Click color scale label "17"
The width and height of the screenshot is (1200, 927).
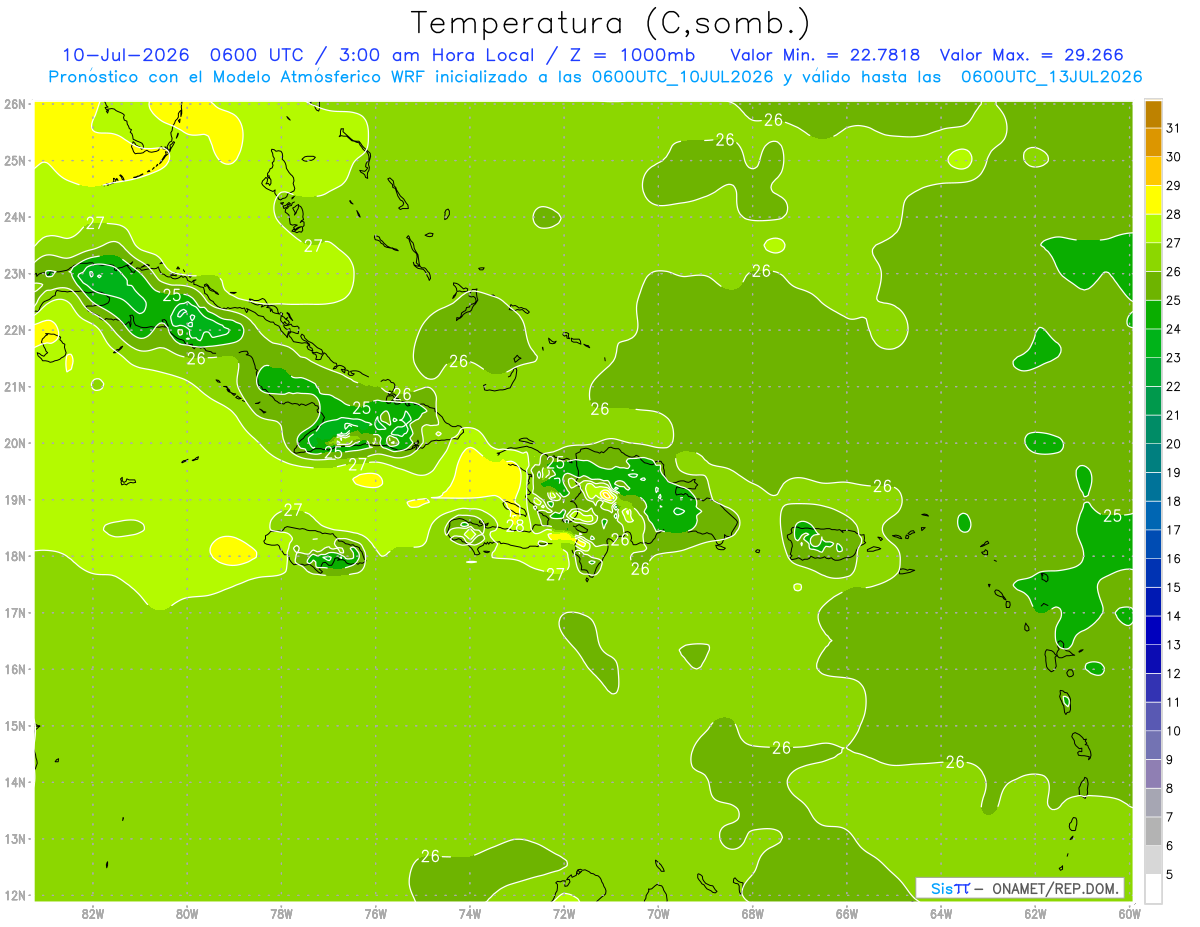(1173, 530)
